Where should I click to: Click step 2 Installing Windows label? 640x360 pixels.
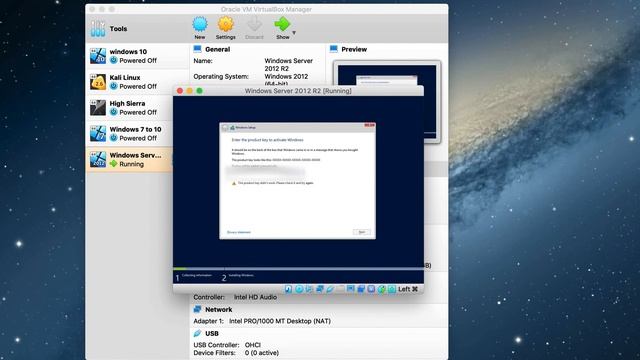point(241,276)
